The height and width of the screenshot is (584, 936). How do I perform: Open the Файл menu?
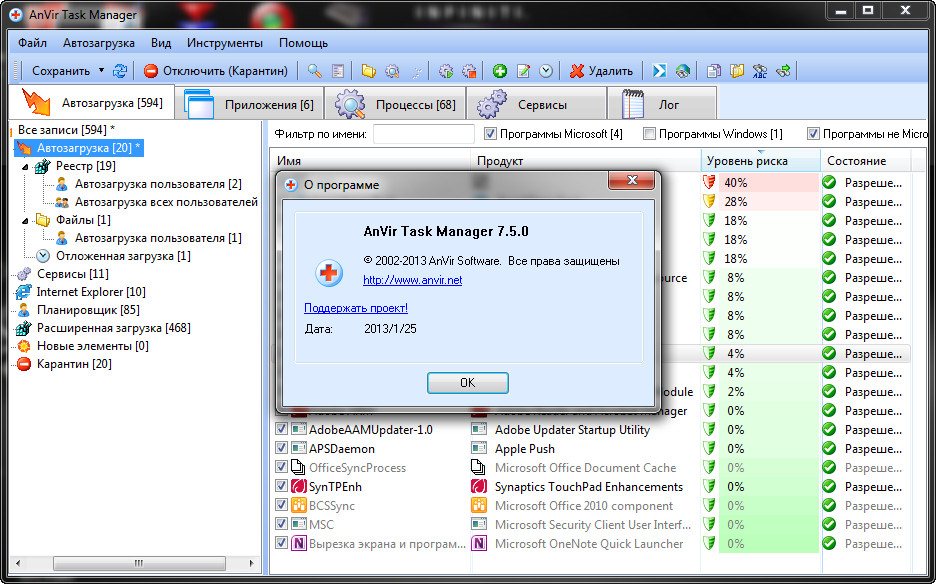tap(32, 43)
